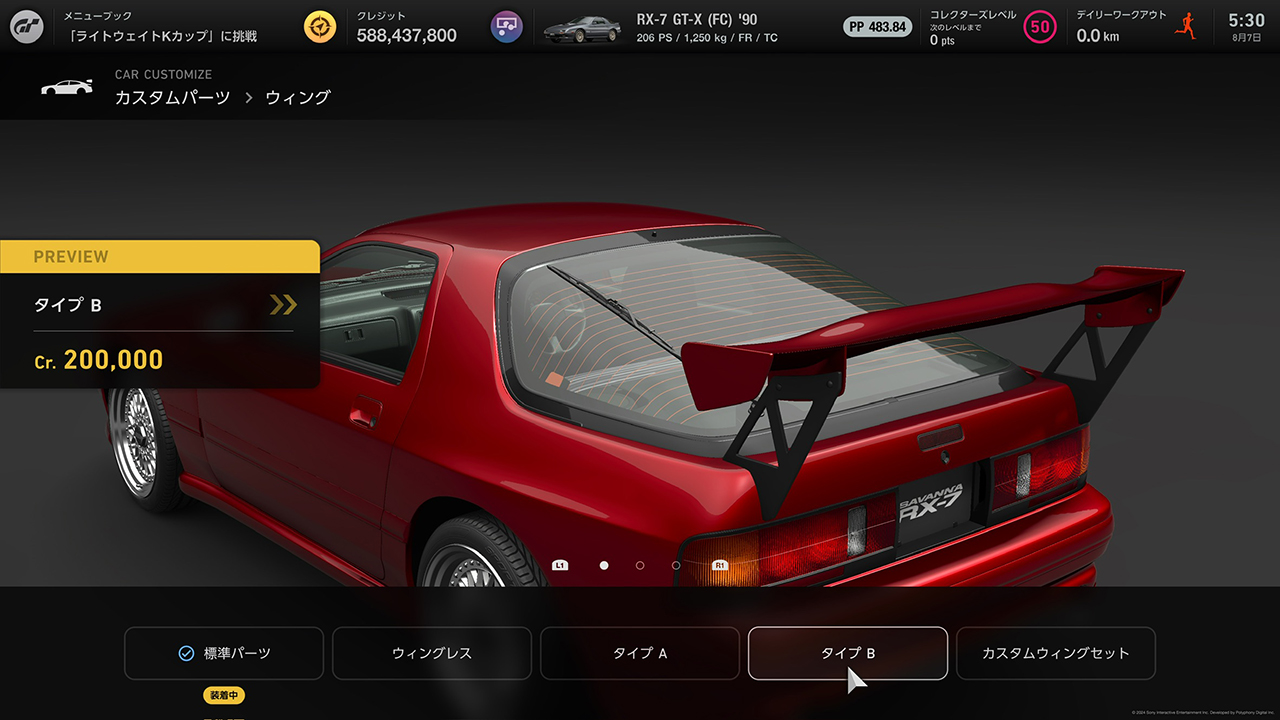Image resolution: width=1280 pixels, height=720 pixels.
Task: Click the PREVIEW yellow header
Action: (x=160, y=256)
